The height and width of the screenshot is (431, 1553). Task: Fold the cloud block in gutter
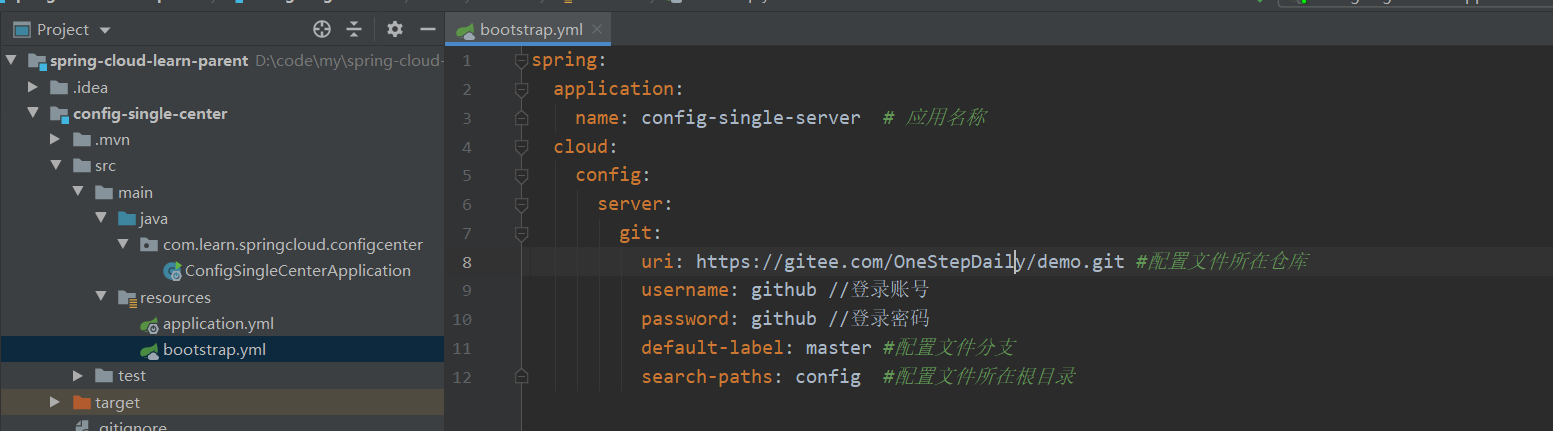click(520, 147)
